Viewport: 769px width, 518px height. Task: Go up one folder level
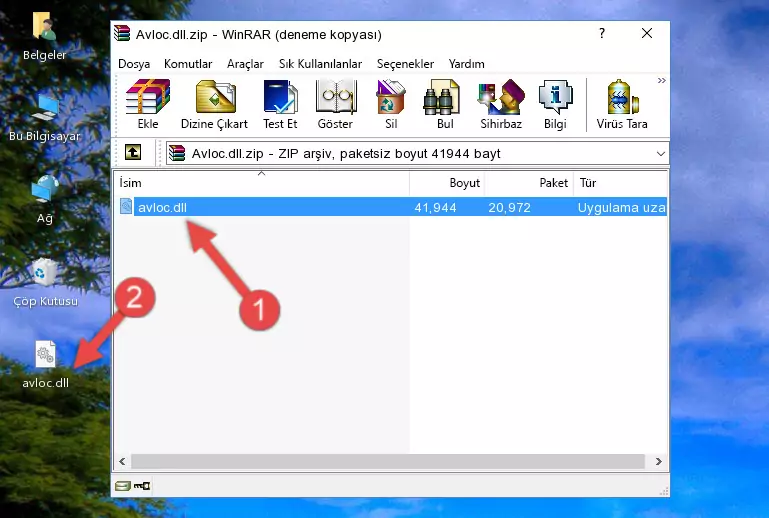[133, 153]
